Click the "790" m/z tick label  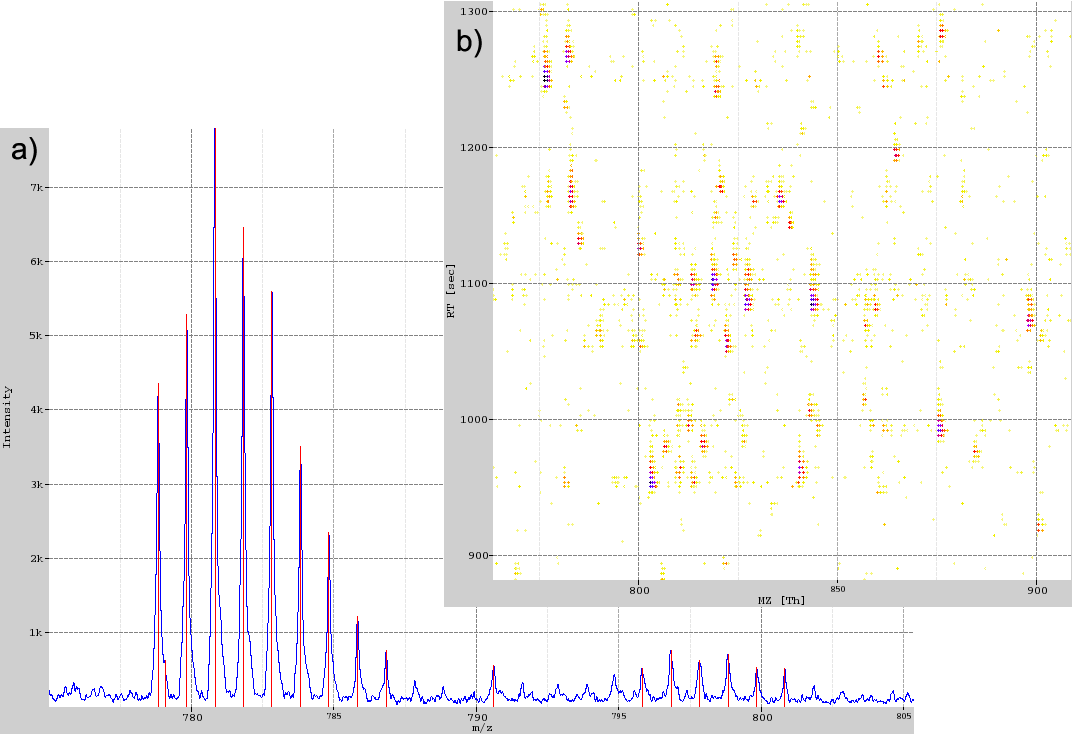pos(477,717)
